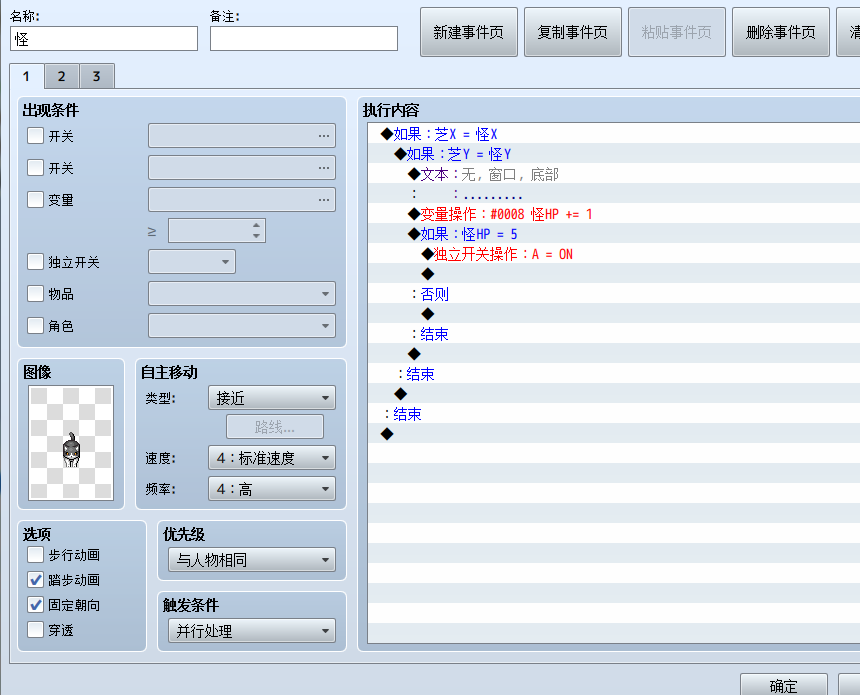Click the 新建事件页 button
The height and width of the screenshot is (695, 860).
click(468, 32)
